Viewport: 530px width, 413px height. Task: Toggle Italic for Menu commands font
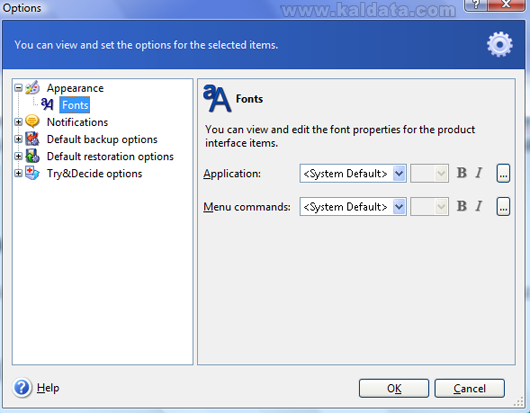click(x=479, y=206)
